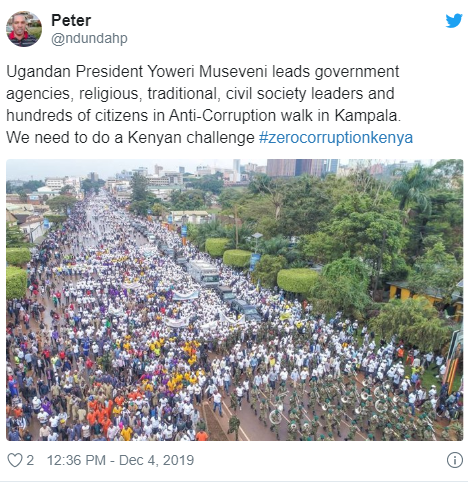Screen dimensions: 468x490
Task: Click the city skyline in the photo
Action: [x=233, y=172]
